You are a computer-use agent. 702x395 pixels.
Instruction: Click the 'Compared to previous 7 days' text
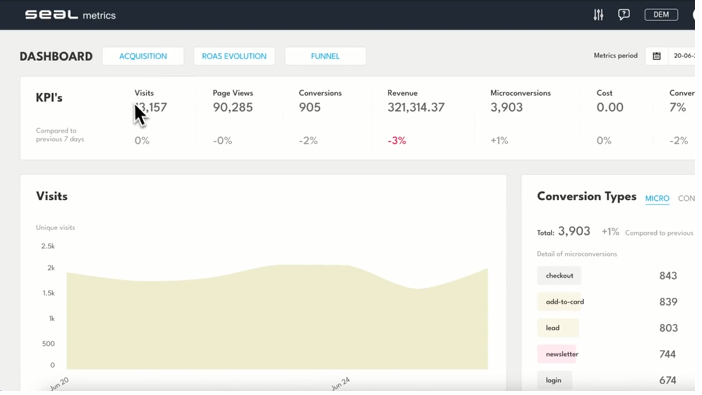[x=60, y=135]
